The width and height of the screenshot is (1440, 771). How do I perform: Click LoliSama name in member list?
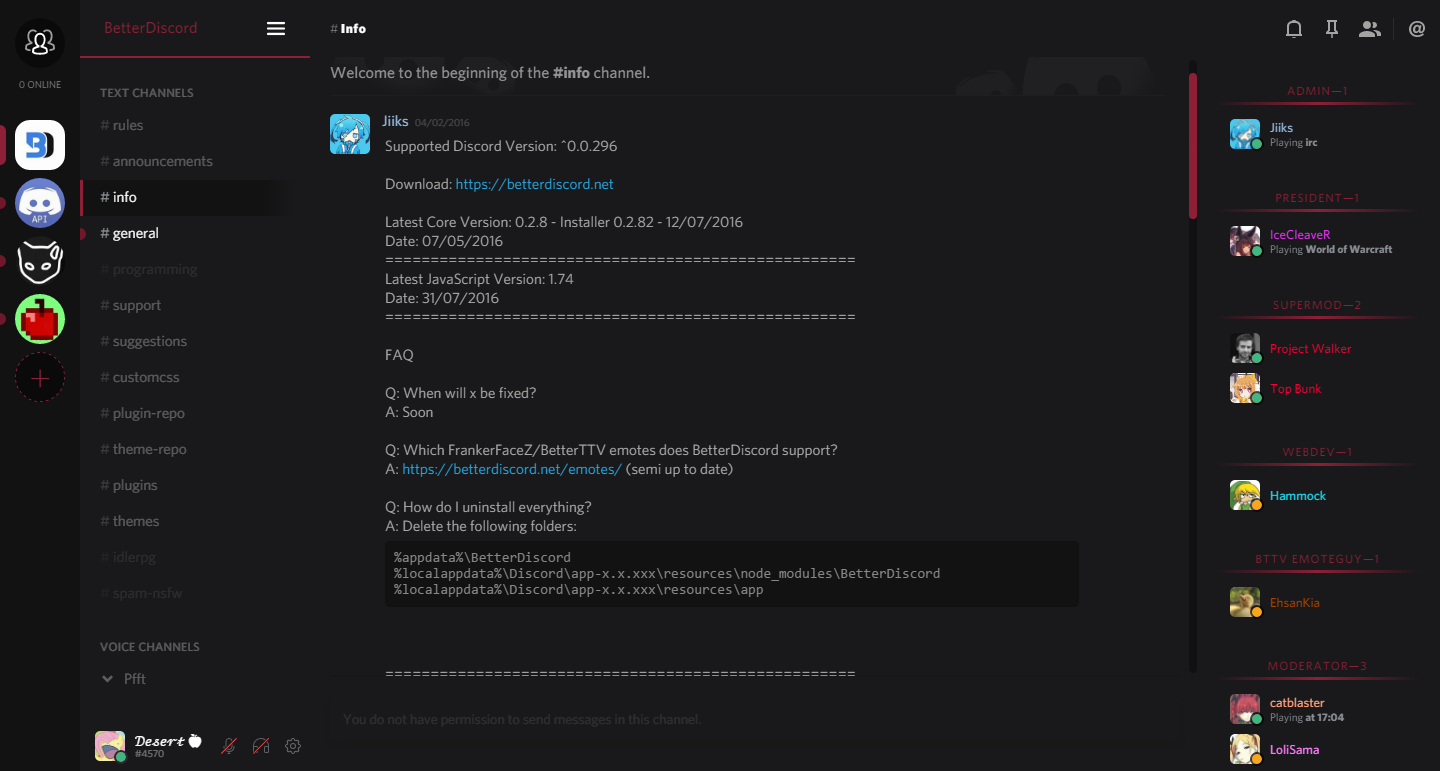(x=1294, y=750)
